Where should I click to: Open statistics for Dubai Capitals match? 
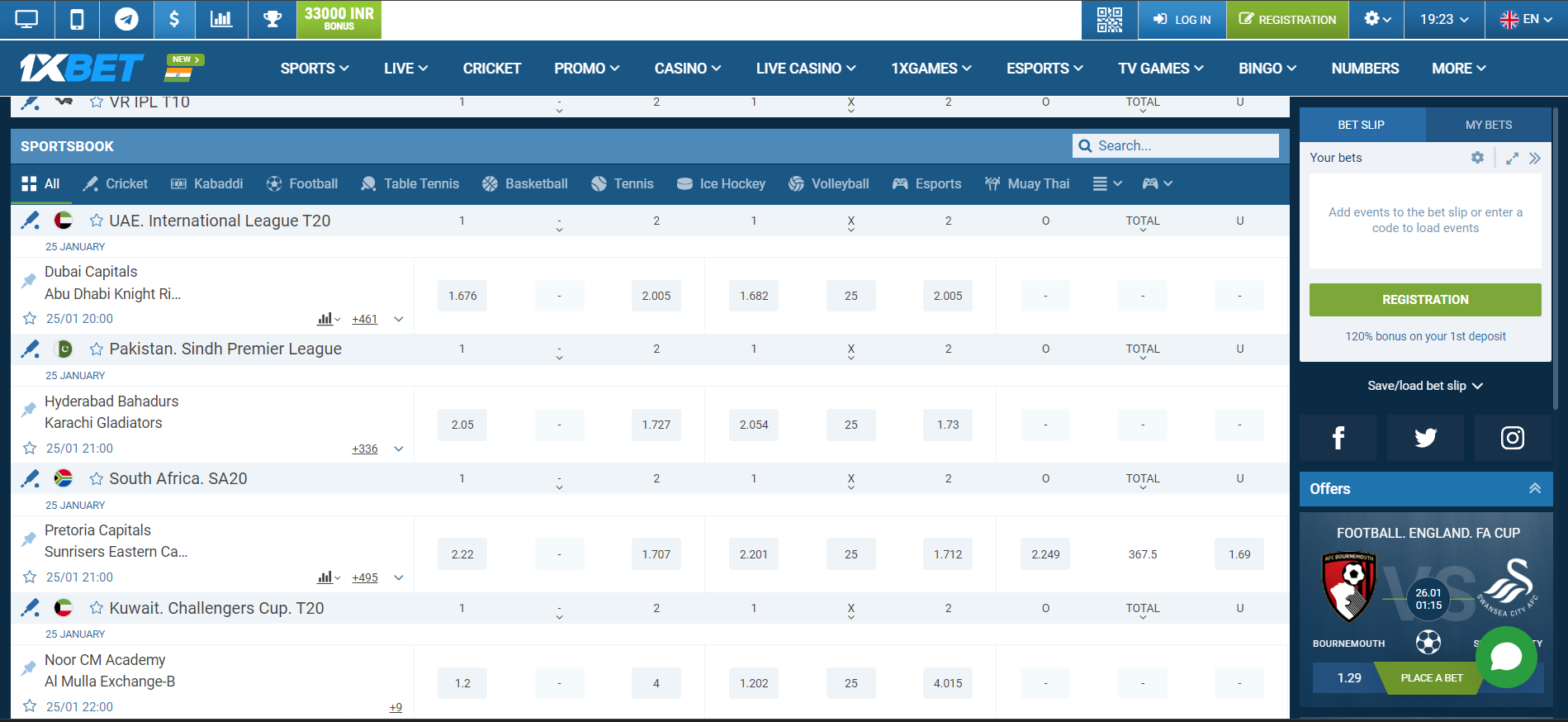(328, 319)
